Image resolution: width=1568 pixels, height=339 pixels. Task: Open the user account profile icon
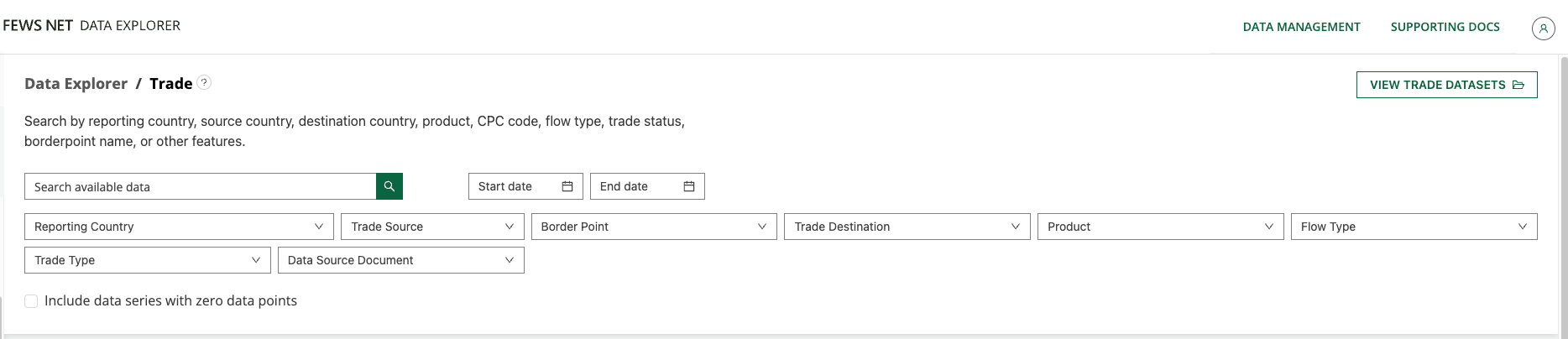click(x=1543, y=29)
